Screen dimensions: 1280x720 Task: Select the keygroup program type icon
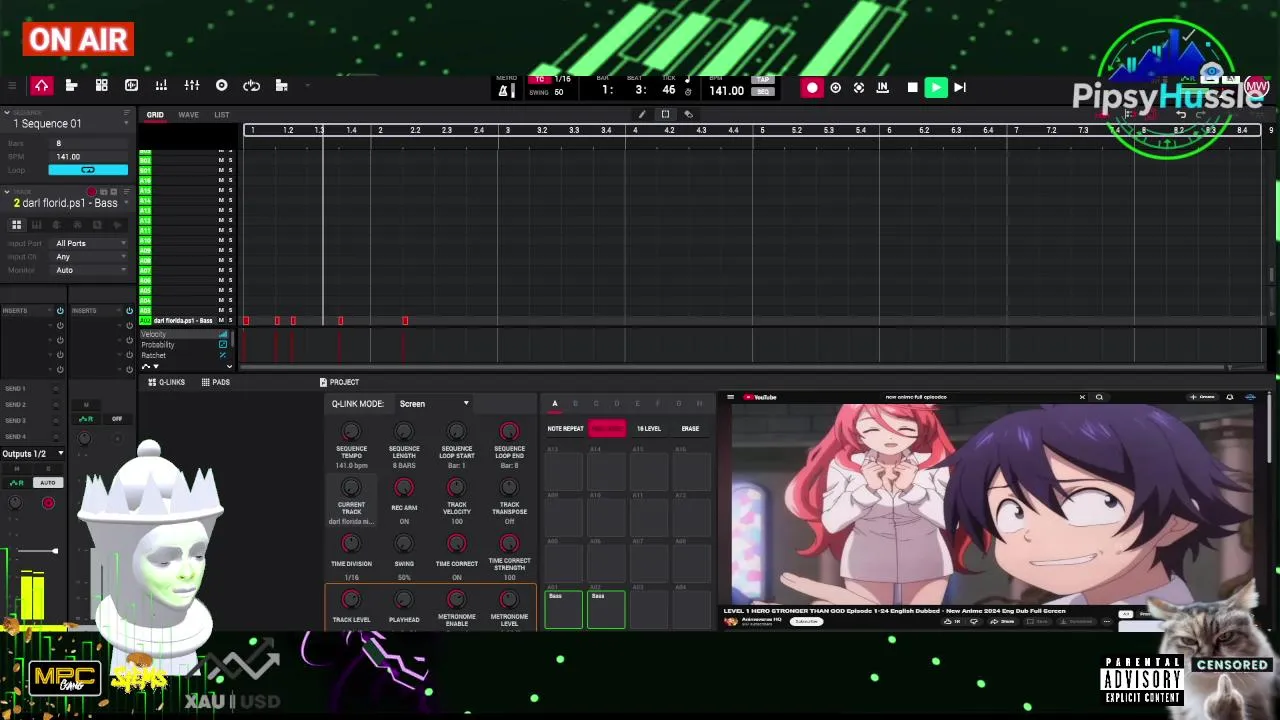tap(36, 225)
